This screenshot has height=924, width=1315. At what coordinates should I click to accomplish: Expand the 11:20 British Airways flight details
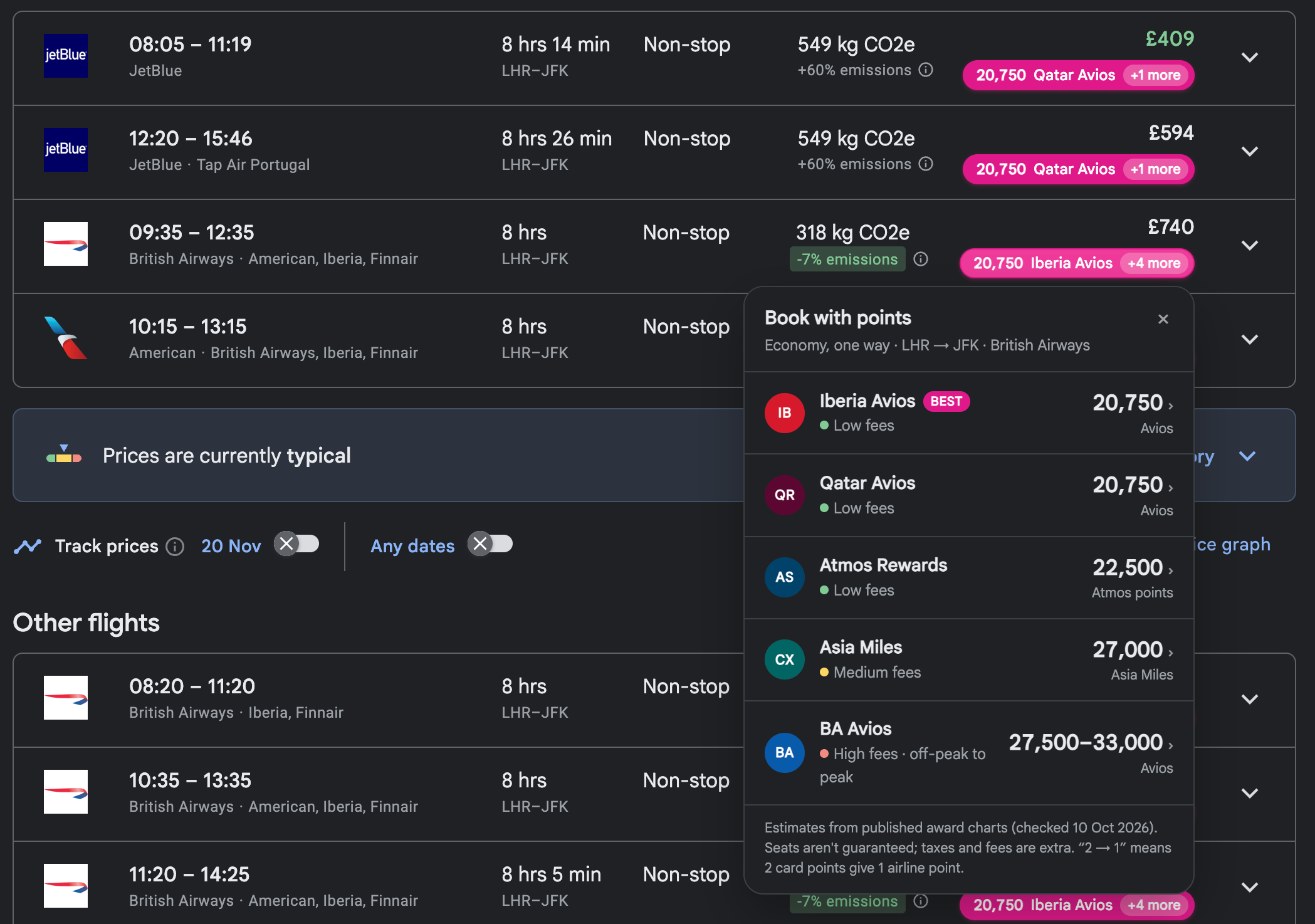[1250, 887]
